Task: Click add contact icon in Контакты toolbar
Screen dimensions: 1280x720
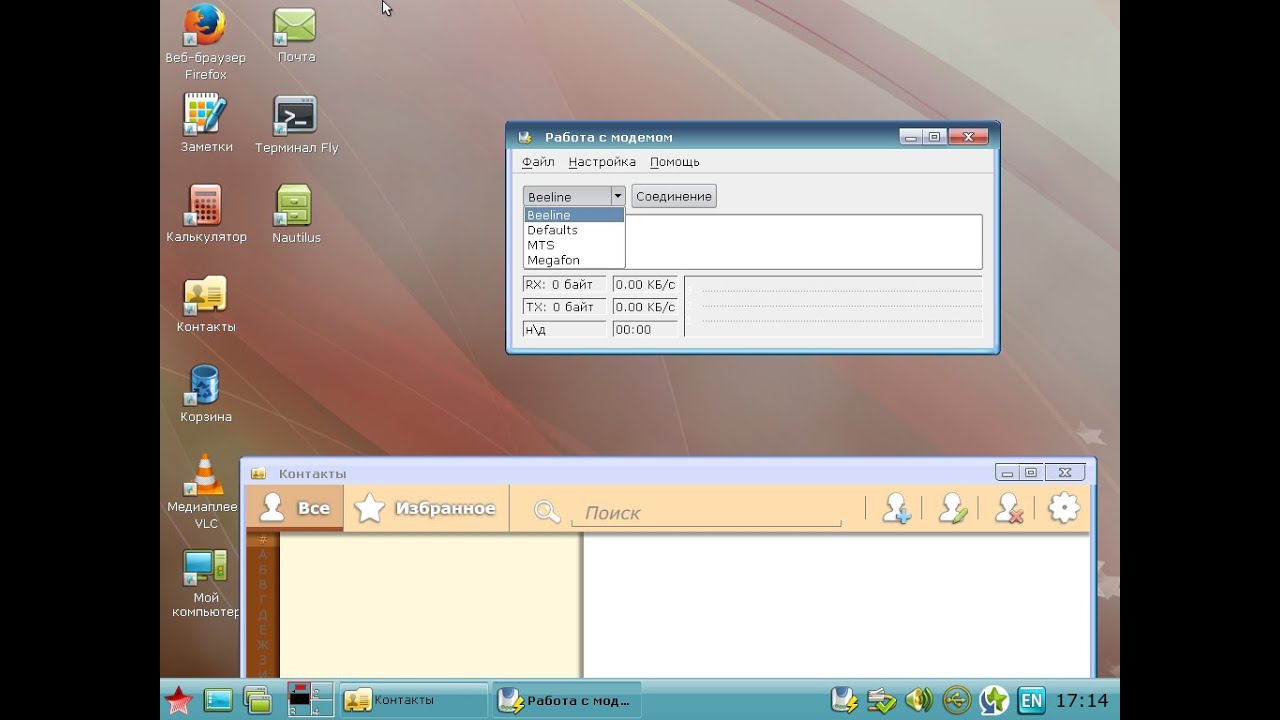Action: (x=896, y=509)
